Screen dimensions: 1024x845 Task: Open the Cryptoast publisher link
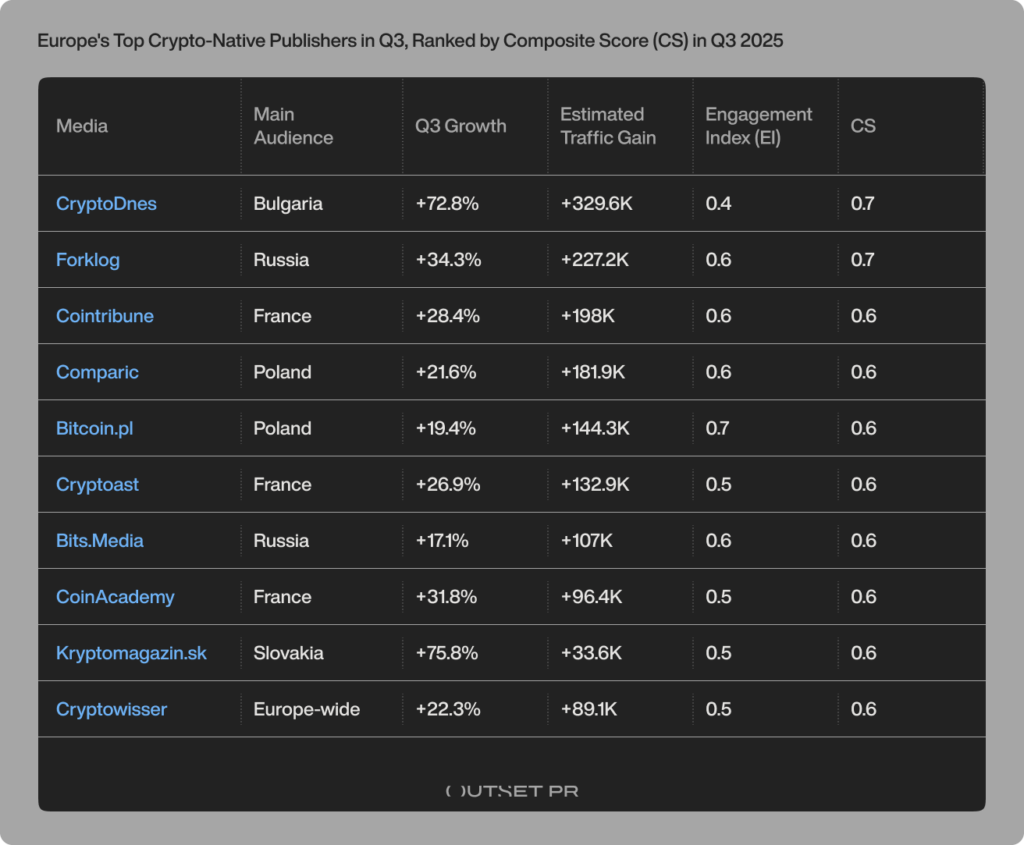coord(97,484)
